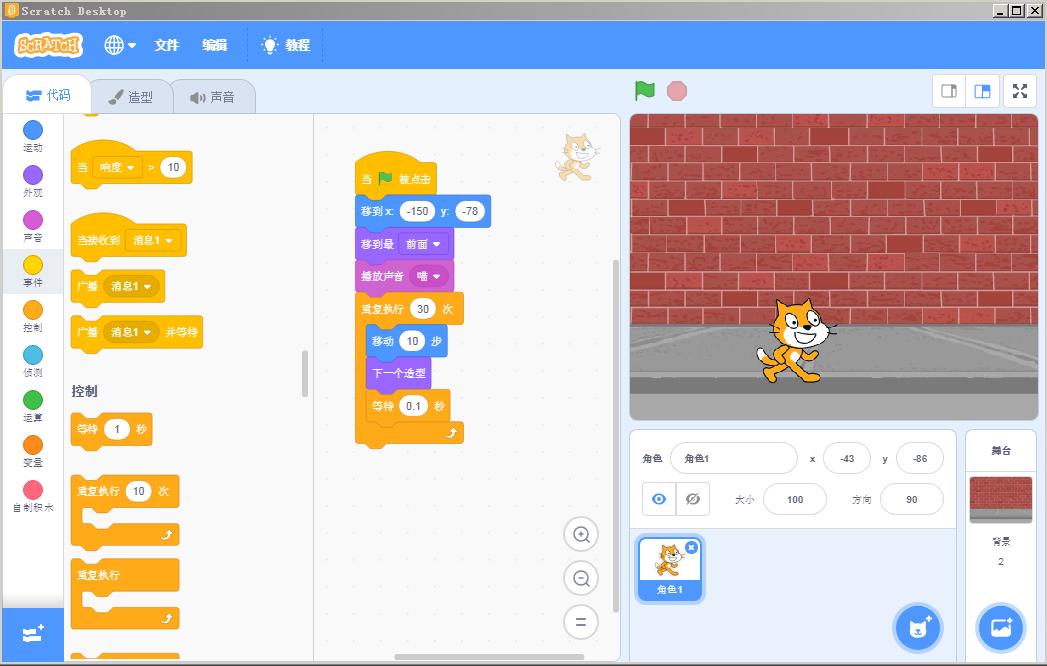Edit the sprite x value -43
Screen dimensions: 1047x666
click(x=847, y=458)
